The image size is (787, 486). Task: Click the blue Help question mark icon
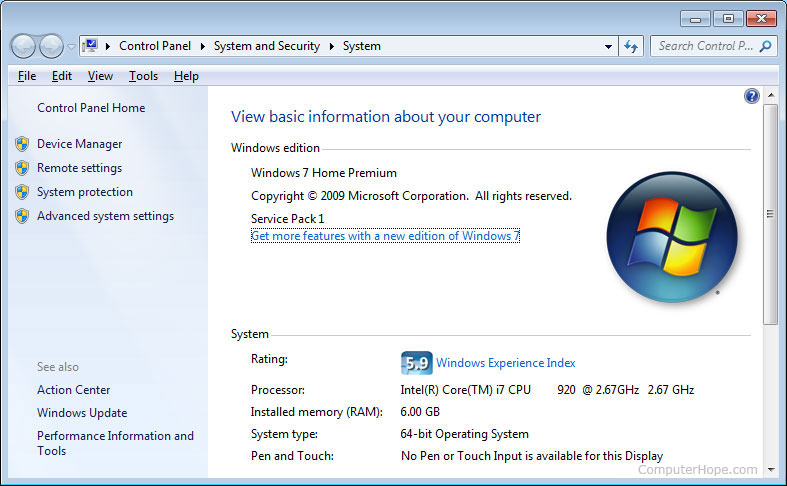coord(751,95)
